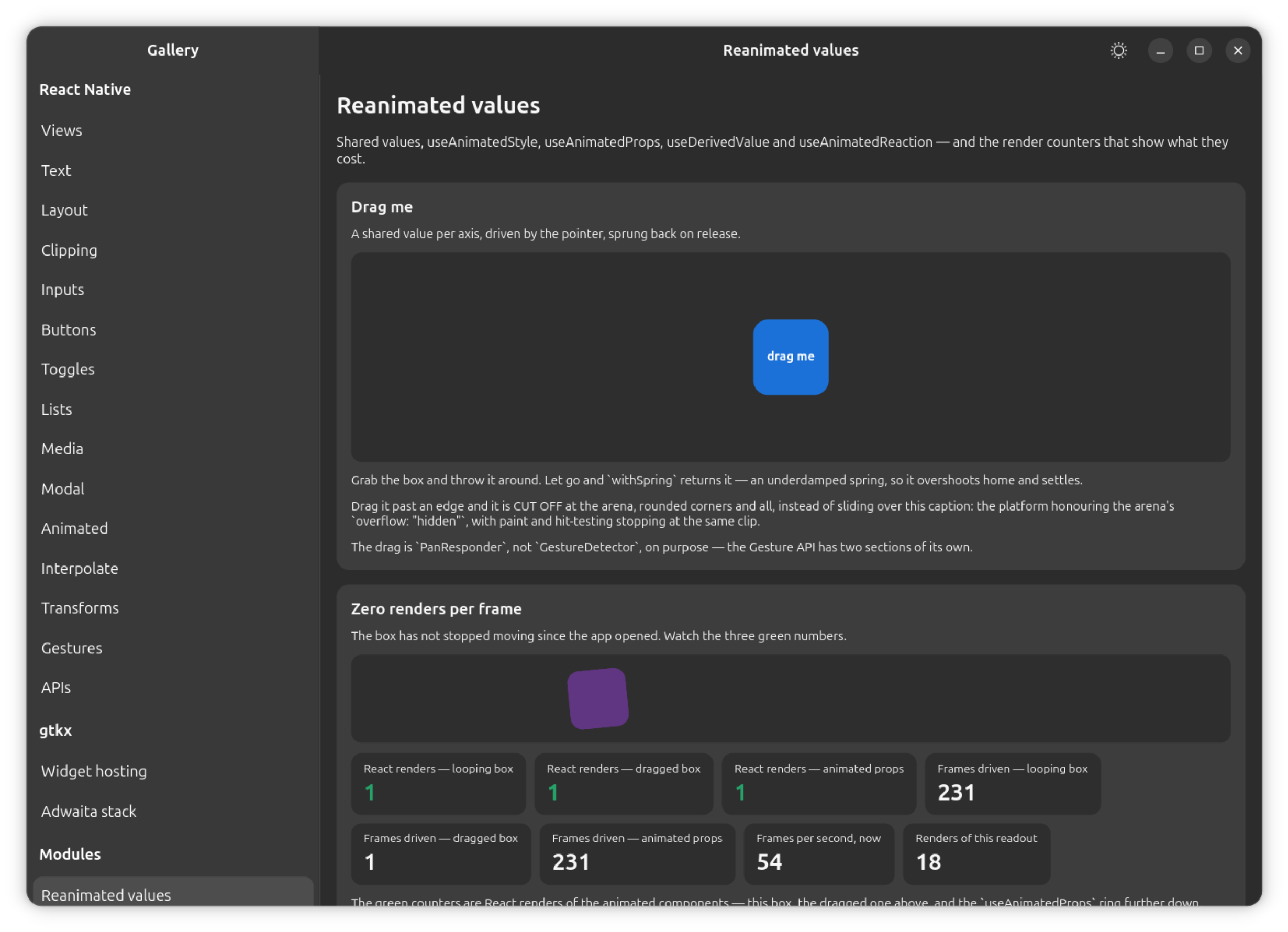Select Lists in the sidebar
The image size is (1288, 932).
[173, 409]
